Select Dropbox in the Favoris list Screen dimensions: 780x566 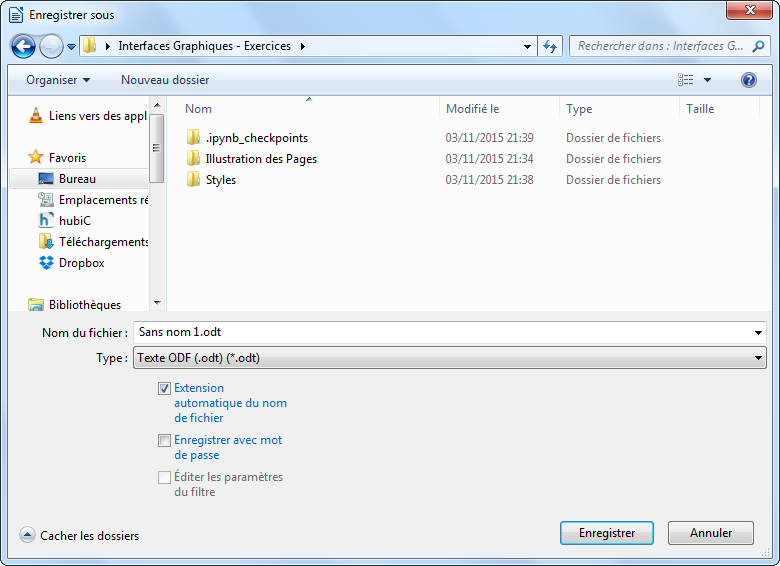pyautogui.click(x=81, y=263)
